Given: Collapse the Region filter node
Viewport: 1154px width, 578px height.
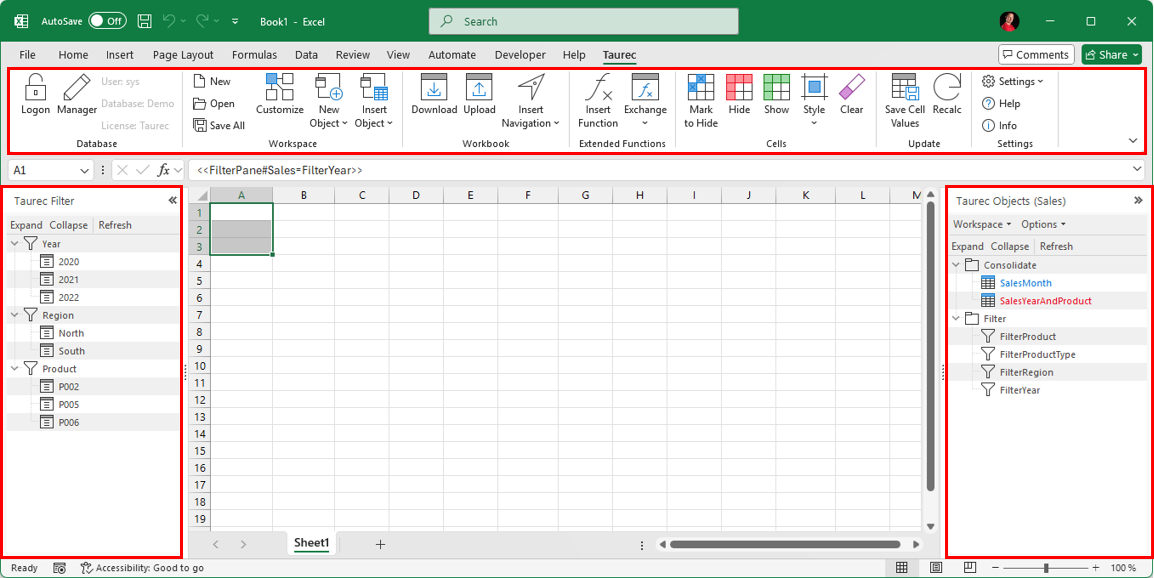Looking at the screenshot, I should pos(15,315).
